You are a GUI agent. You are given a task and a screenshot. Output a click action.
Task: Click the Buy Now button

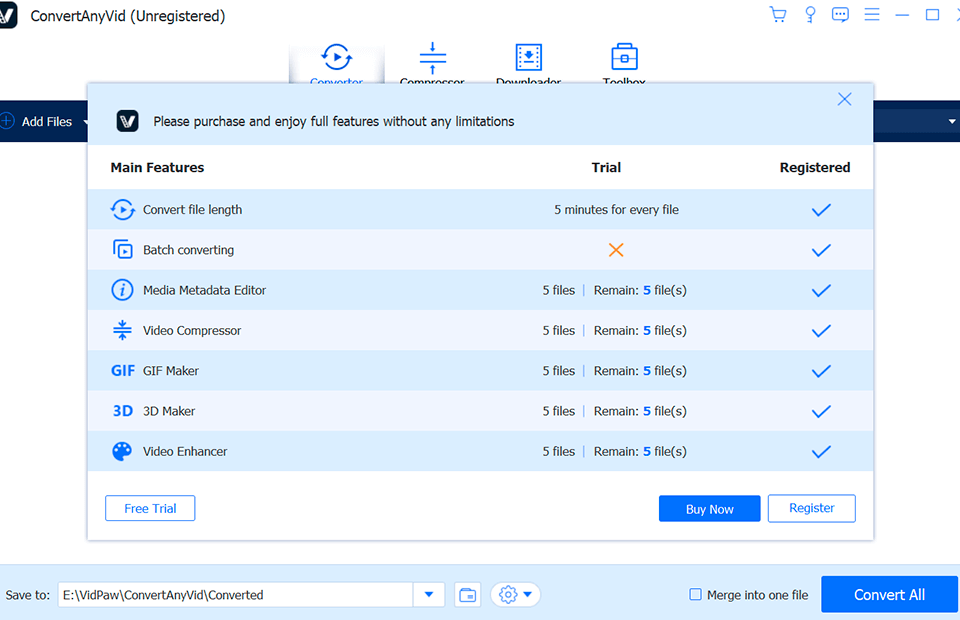[709, 508]
